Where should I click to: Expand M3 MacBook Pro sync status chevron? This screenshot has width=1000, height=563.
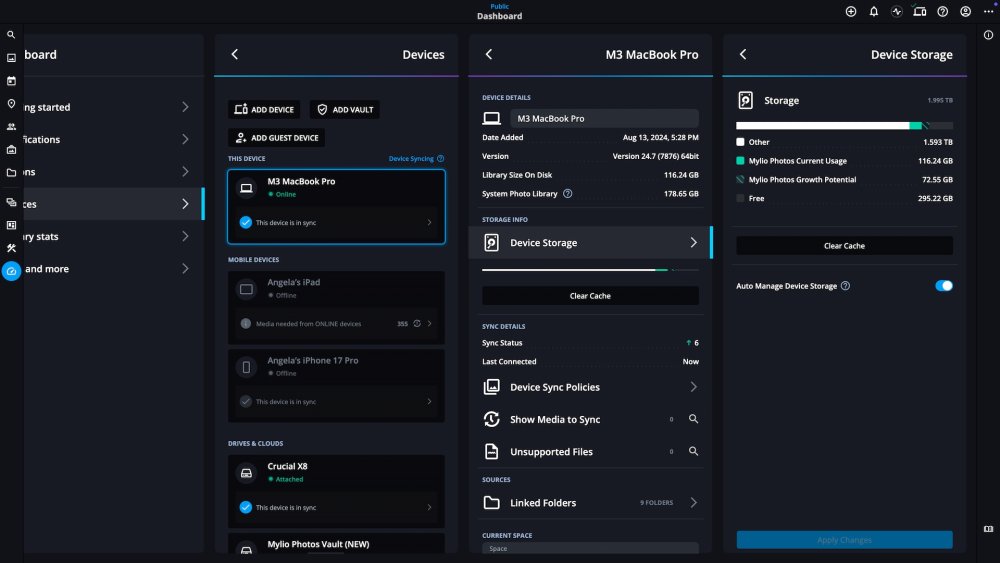click(429, 223)
